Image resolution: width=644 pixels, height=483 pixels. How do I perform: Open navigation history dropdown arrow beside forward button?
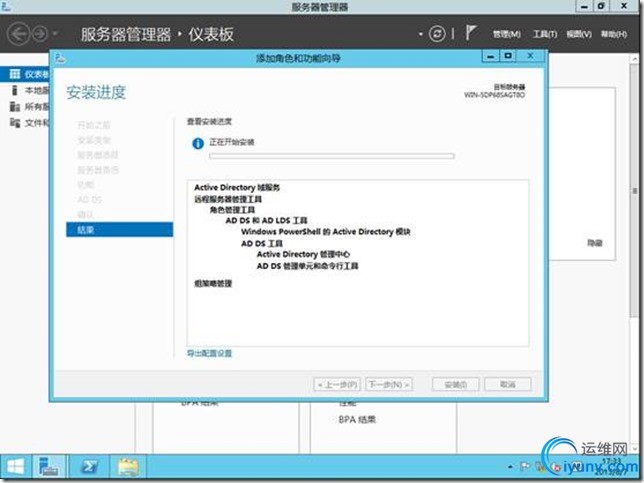55,33
